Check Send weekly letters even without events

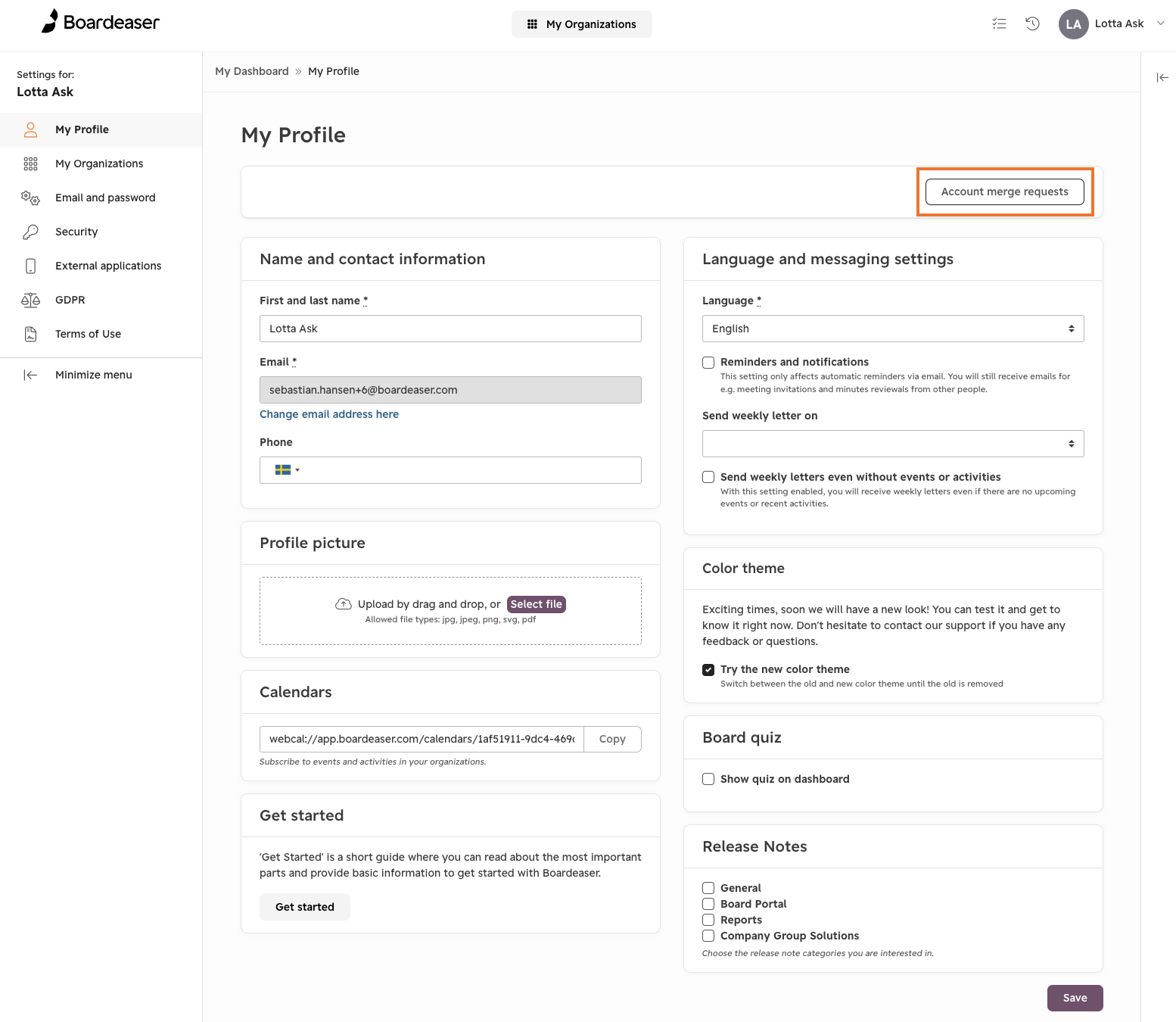708,477
